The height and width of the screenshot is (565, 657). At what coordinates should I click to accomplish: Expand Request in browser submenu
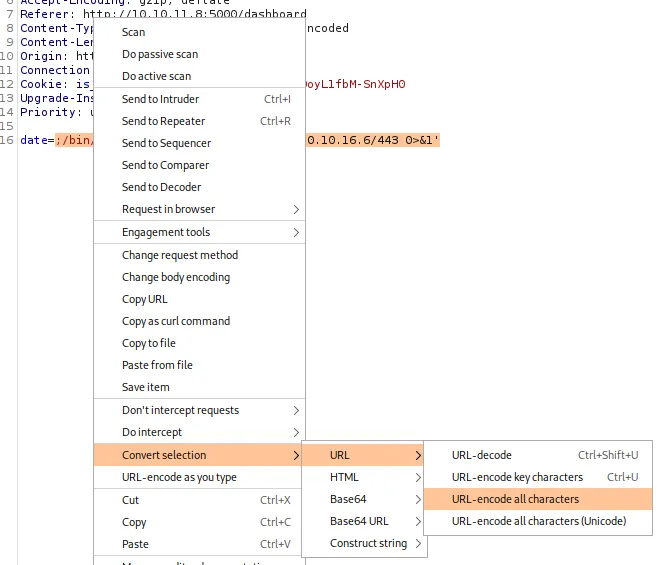[199, 209]
